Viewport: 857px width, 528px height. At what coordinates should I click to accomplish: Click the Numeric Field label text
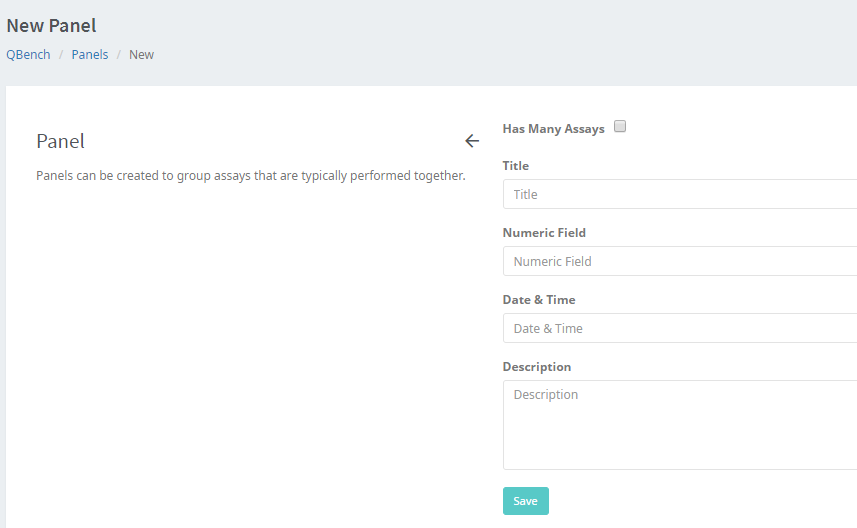(544, 233)
